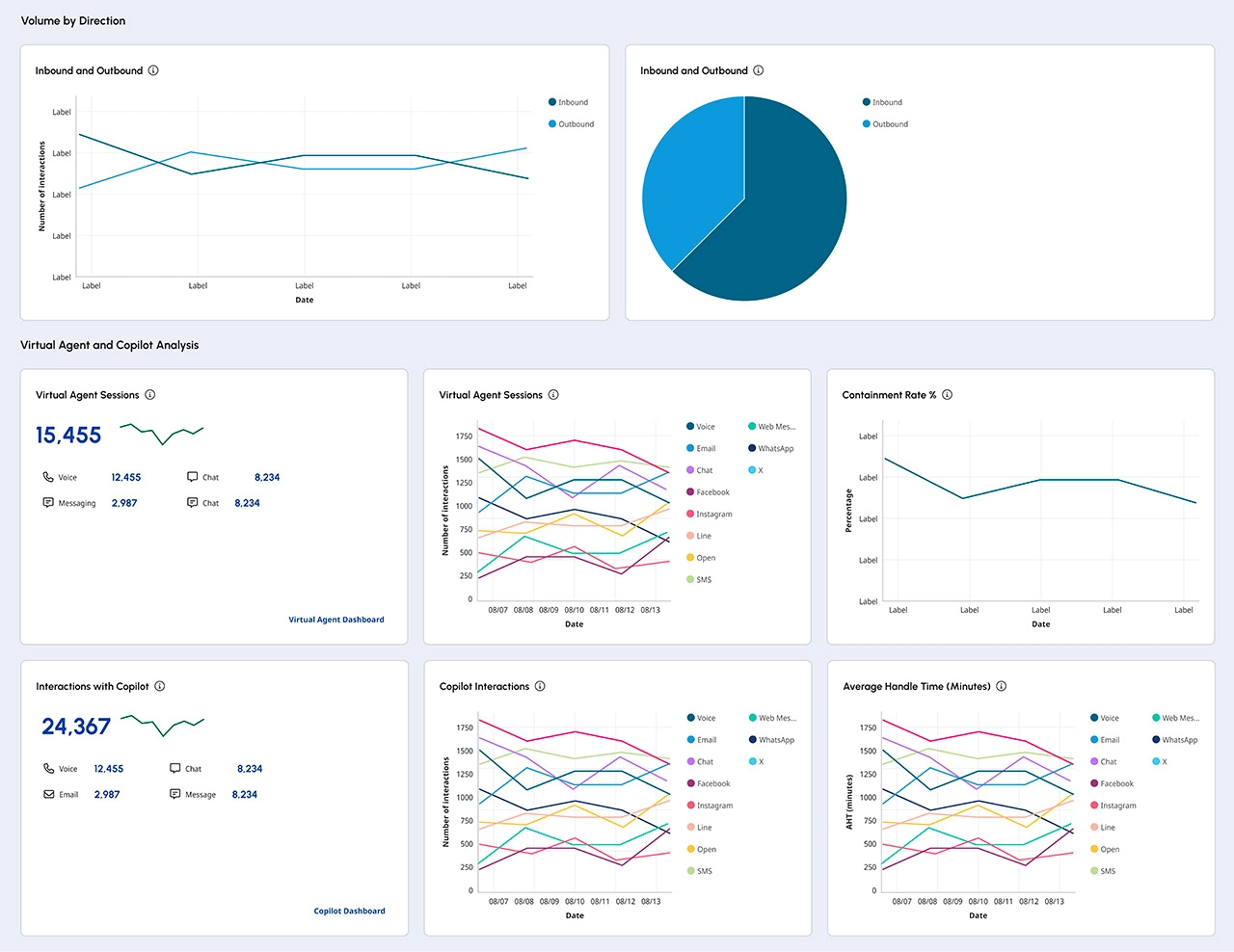1234x952 pixels.
Task: Click info icon on Inbound and Outbound line chart card
Action: tap(153, 71)
